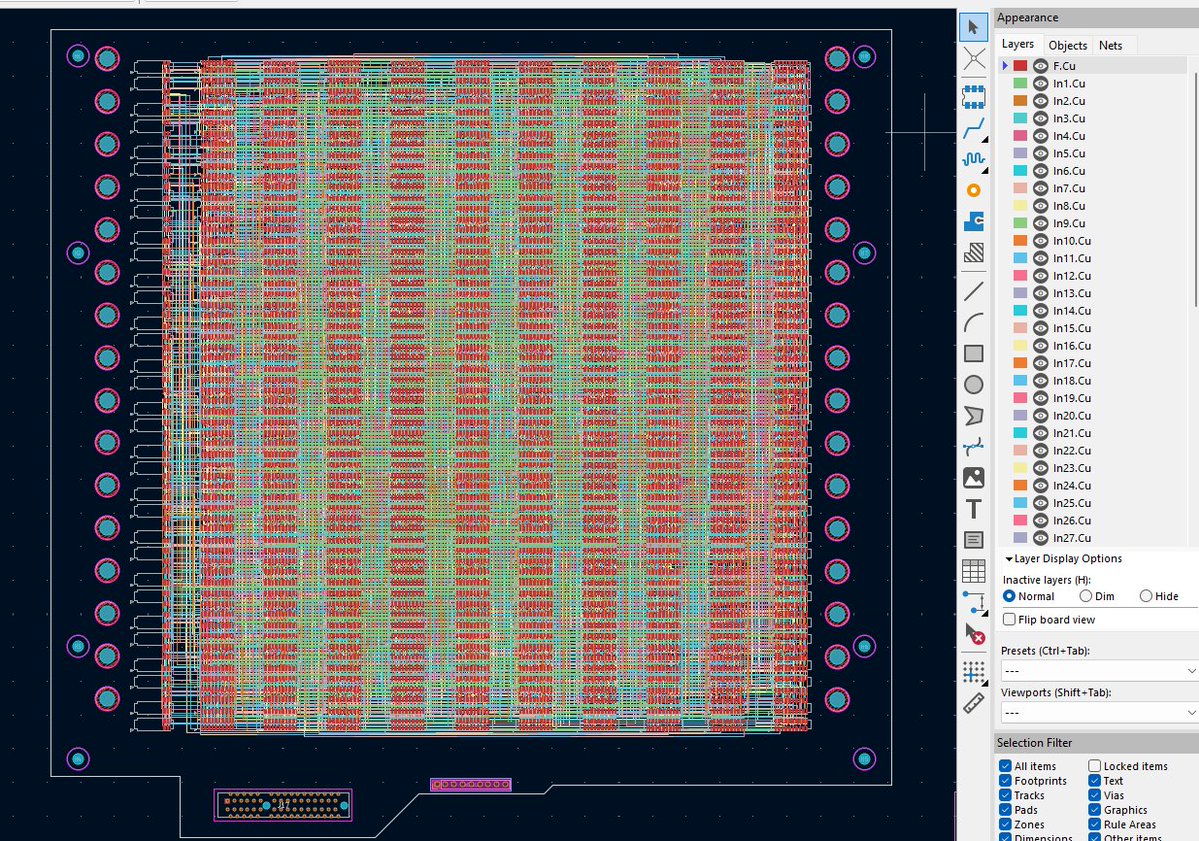The width and height of the screenshot is (1199, 841).
Task: Click the In8.Cu yellow color swatch
Action: pos(1020,206)
